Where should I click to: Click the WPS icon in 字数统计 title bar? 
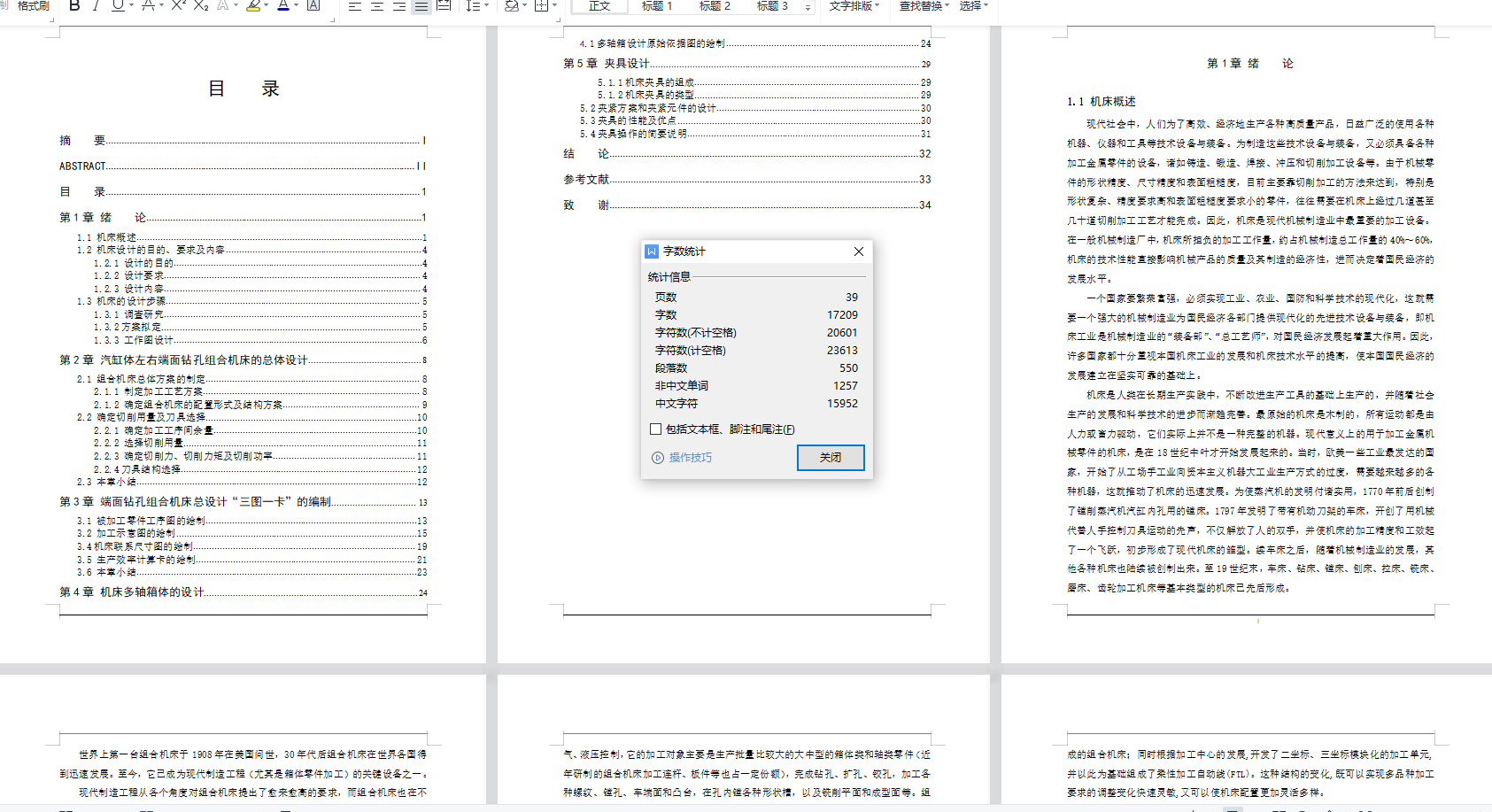click(652, 251)
